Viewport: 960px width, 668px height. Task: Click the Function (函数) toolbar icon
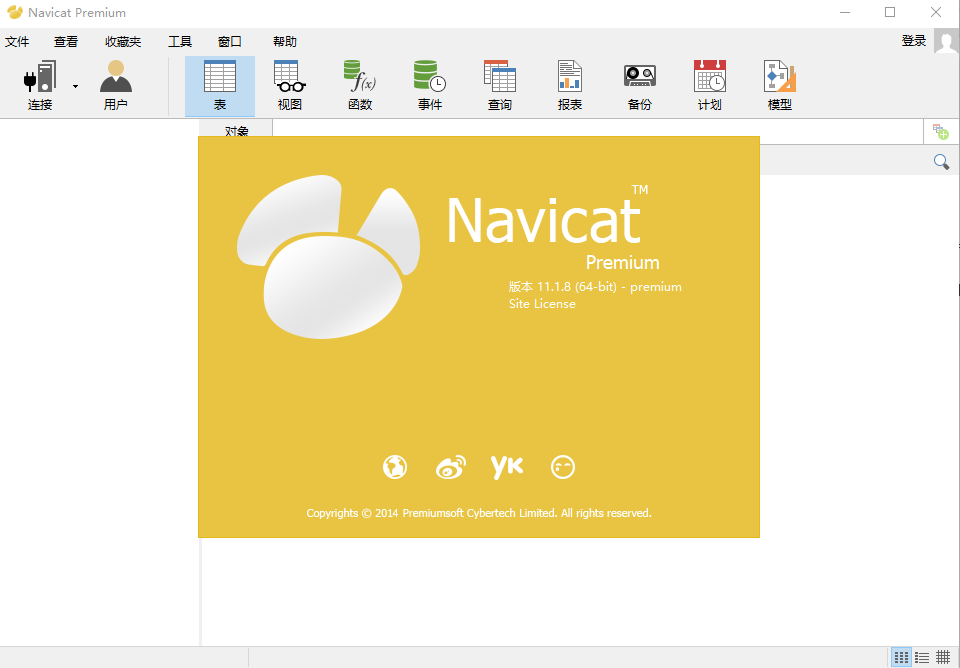360,85
